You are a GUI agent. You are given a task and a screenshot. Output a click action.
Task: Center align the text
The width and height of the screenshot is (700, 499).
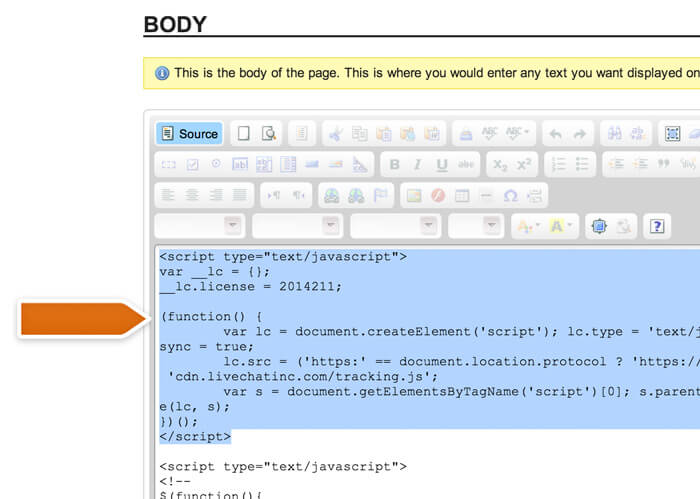coord(192,195)
